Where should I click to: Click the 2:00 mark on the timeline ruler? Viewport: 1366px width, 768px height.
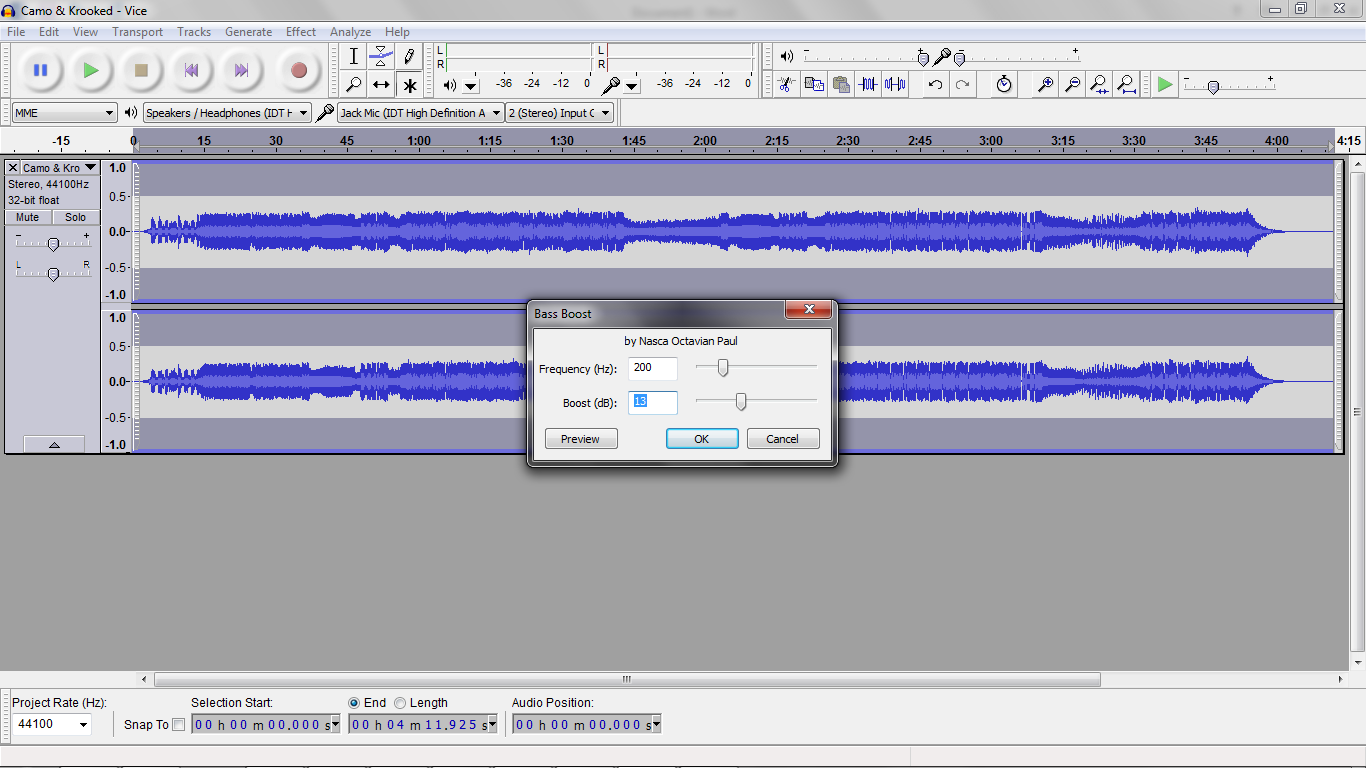click(705, 141)
